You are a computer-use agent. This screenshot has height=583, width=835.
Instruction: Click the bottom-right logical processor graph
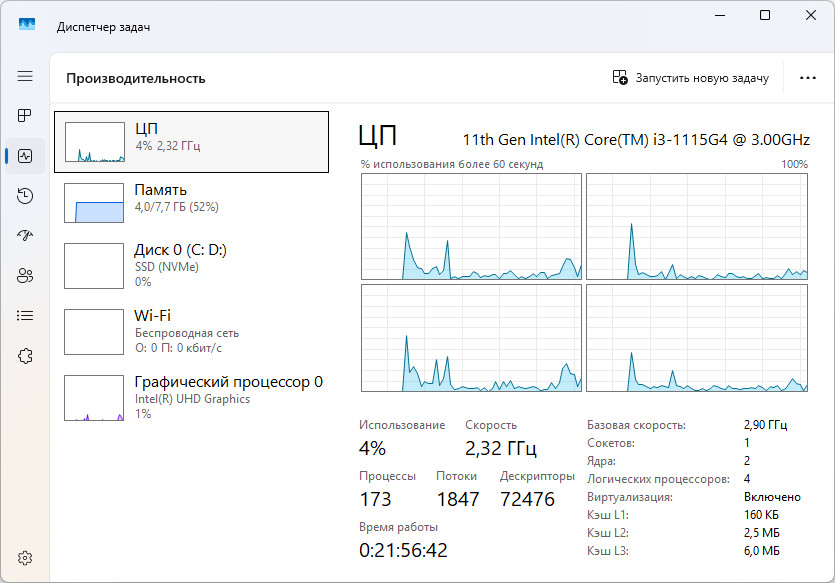coord(697,338)
